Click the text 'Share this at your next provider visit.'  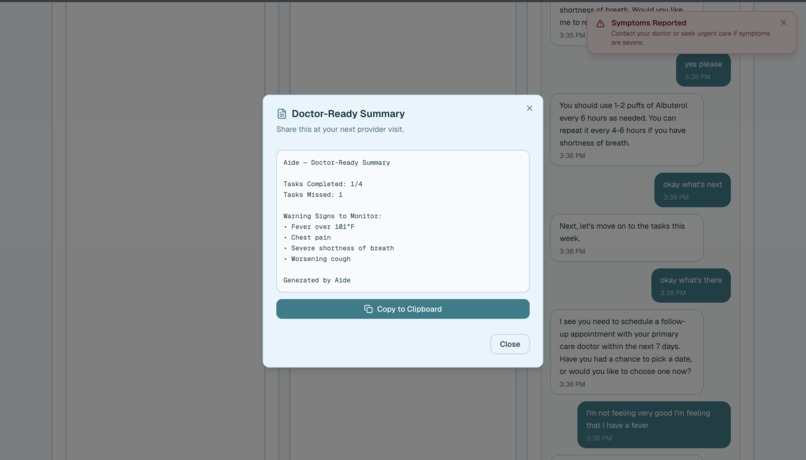340,130
